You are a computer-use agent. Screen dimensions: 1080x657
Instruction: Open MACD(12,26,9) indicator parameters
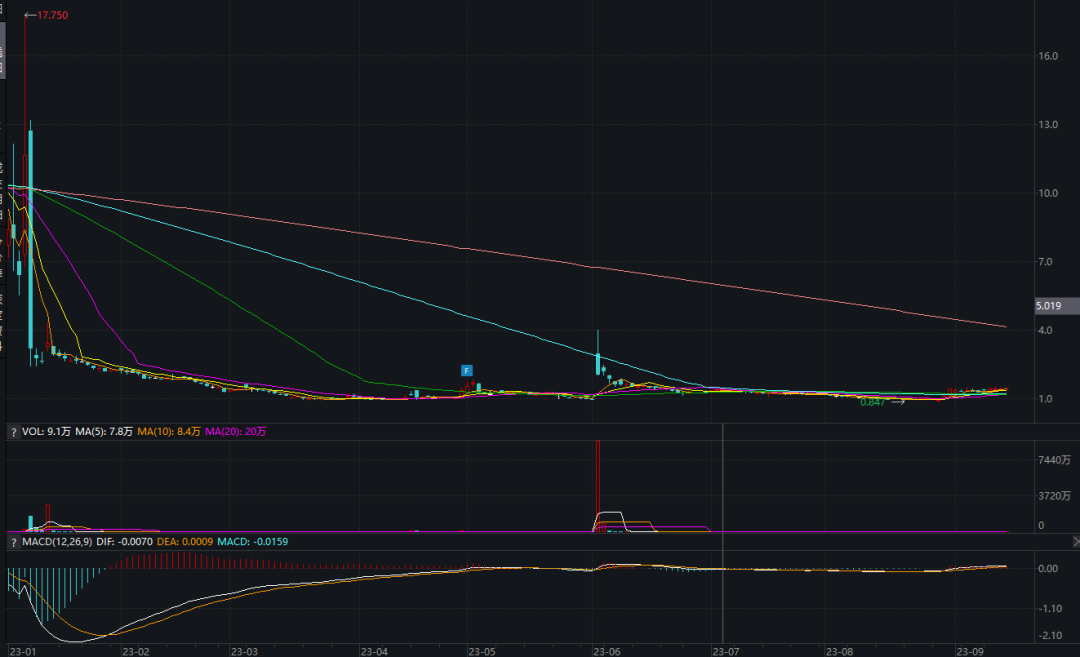(x=57, y=542)
